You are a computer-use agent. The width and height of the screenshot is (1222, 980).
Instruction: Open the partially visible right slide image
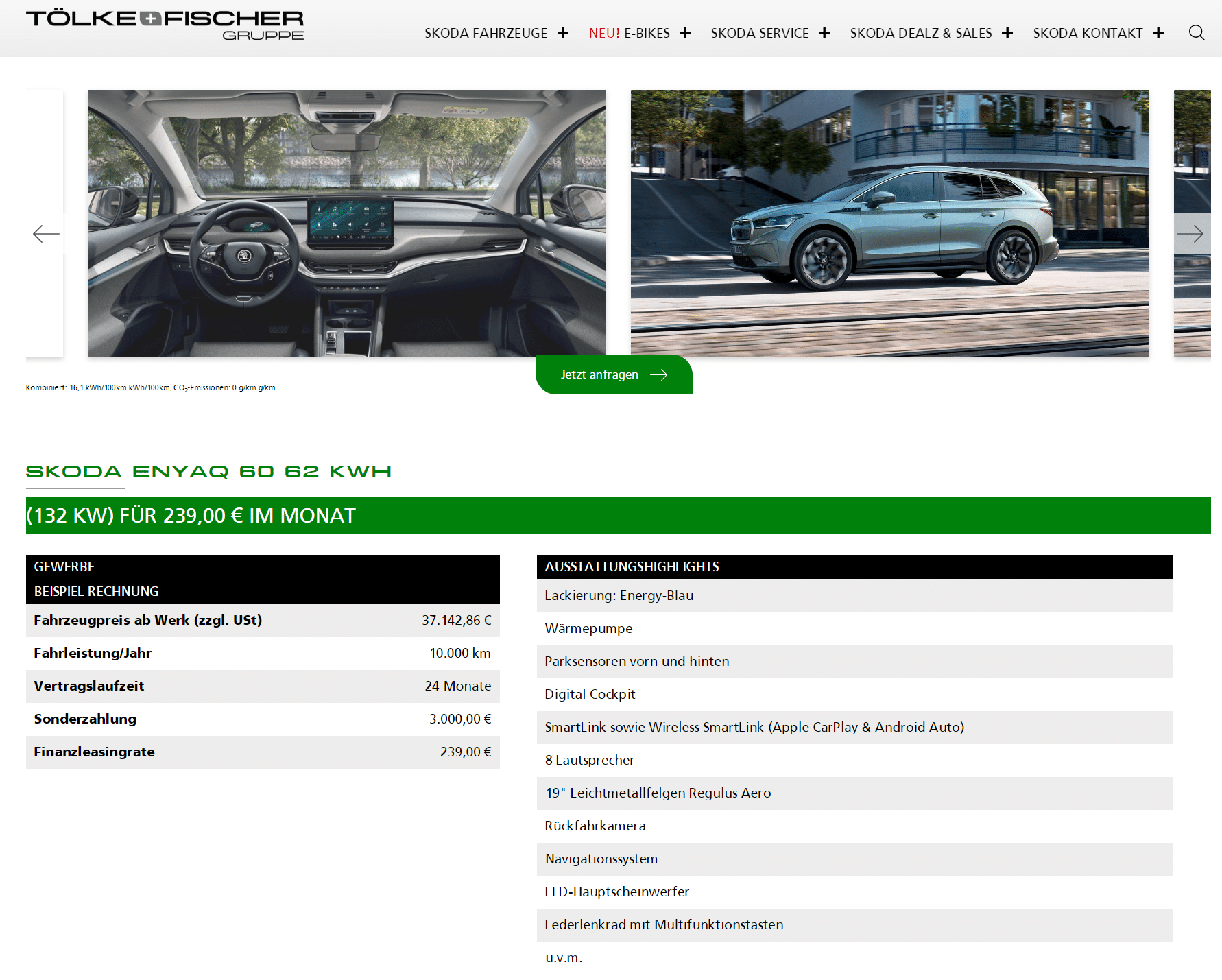(x=1193, y=223)
